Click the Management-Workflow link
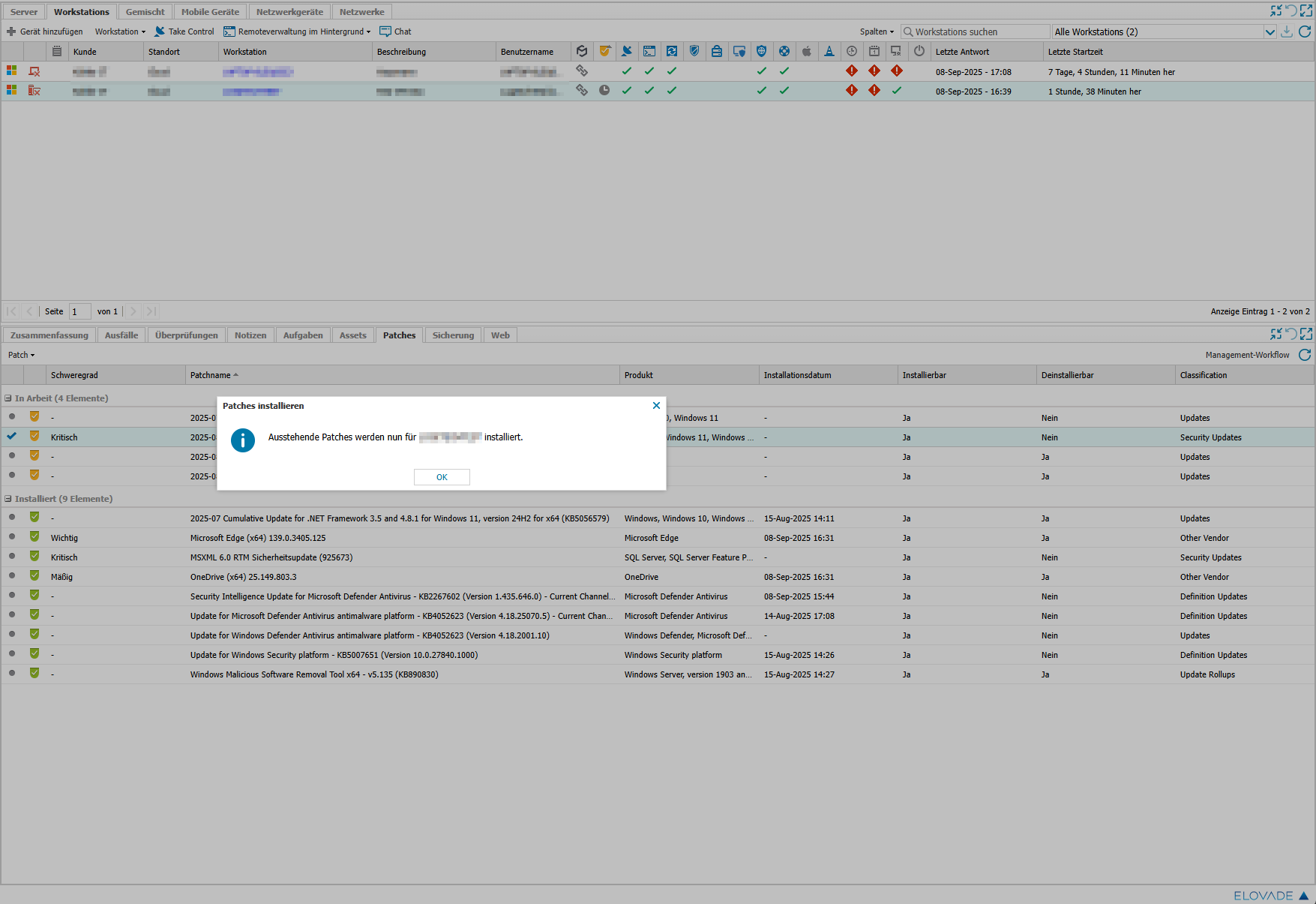Image resolution: width=1316 pixels, height=904 pixels. click(1247, 355)
